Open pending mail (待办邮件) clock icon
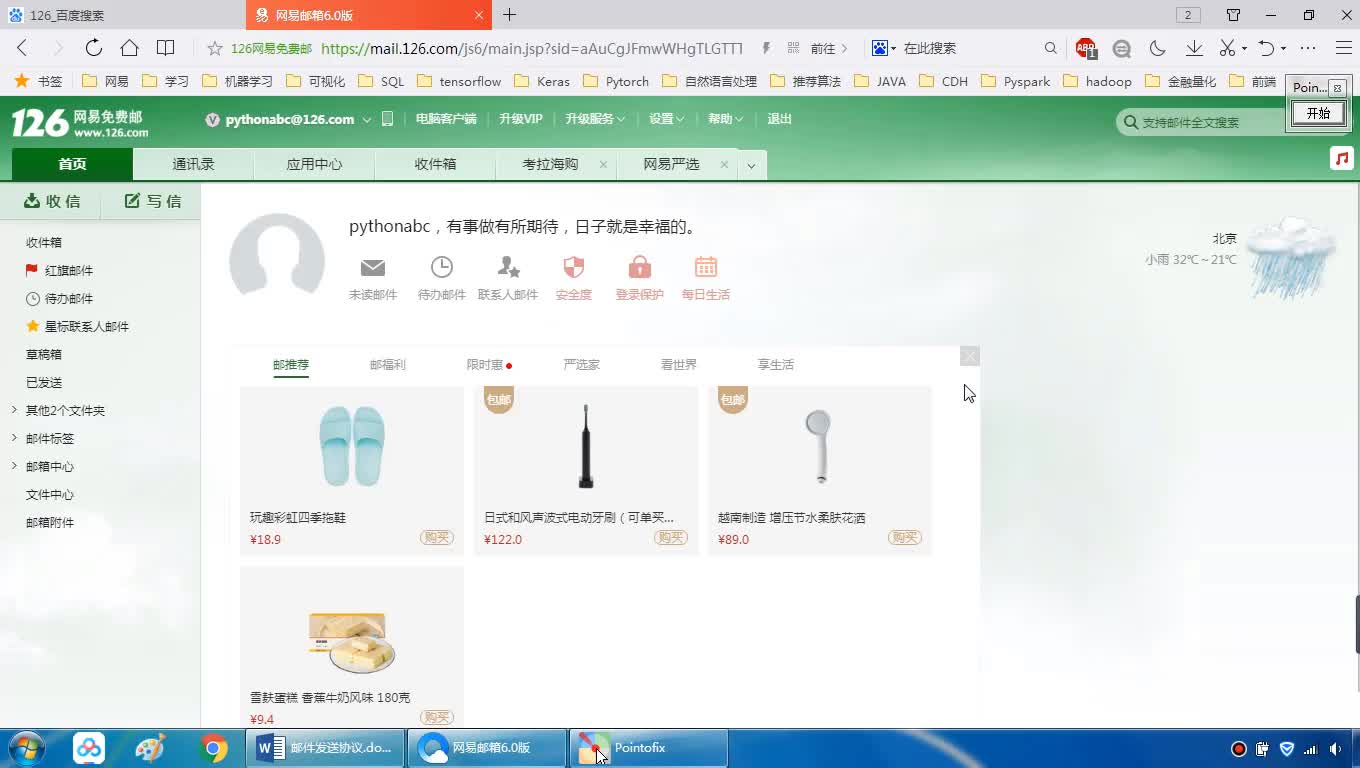Screen dimensions: 1360x768 (x=441, y=267)
